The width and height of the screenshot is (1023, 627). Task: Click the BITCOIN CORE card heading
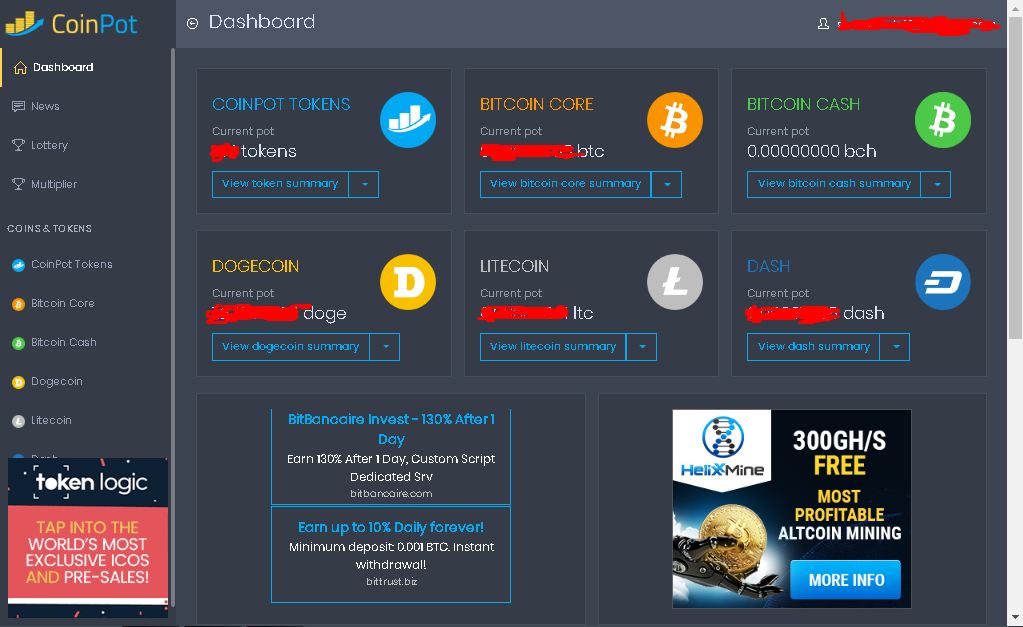(536, 104)
